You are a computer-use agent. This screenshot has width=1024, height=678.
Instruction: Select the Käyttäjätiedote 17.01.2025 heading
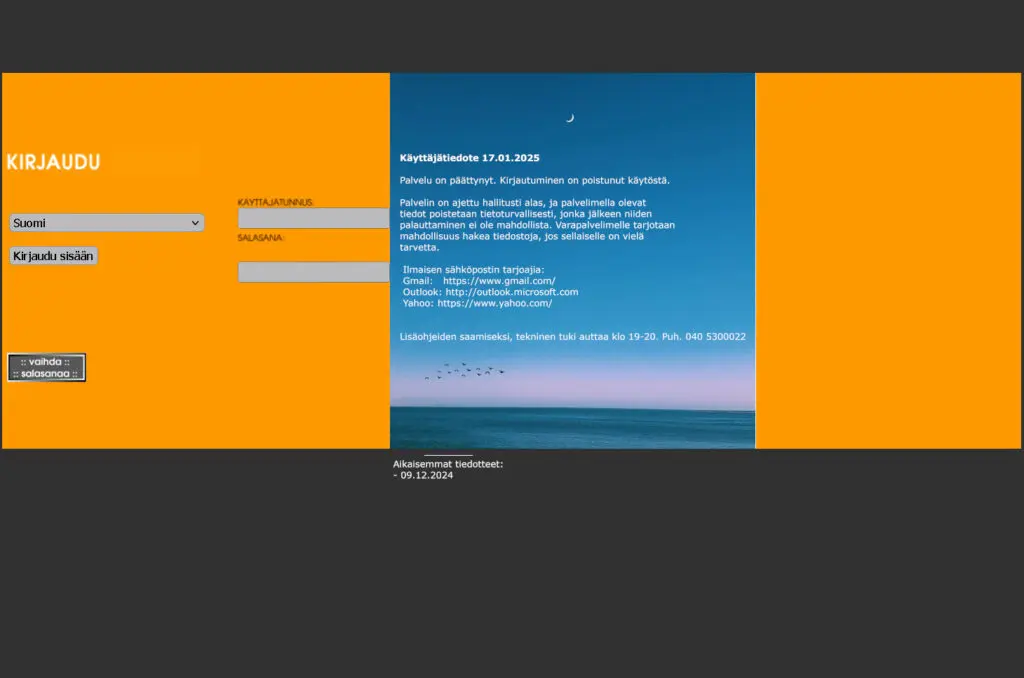point(469,158)
